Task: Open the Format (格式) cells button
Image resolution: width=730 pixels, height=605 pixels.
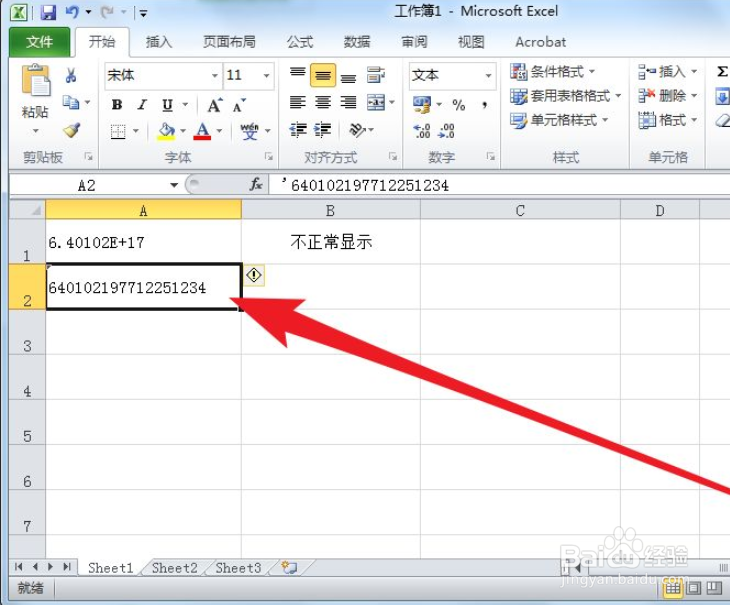Action: [x=668, y=120]
